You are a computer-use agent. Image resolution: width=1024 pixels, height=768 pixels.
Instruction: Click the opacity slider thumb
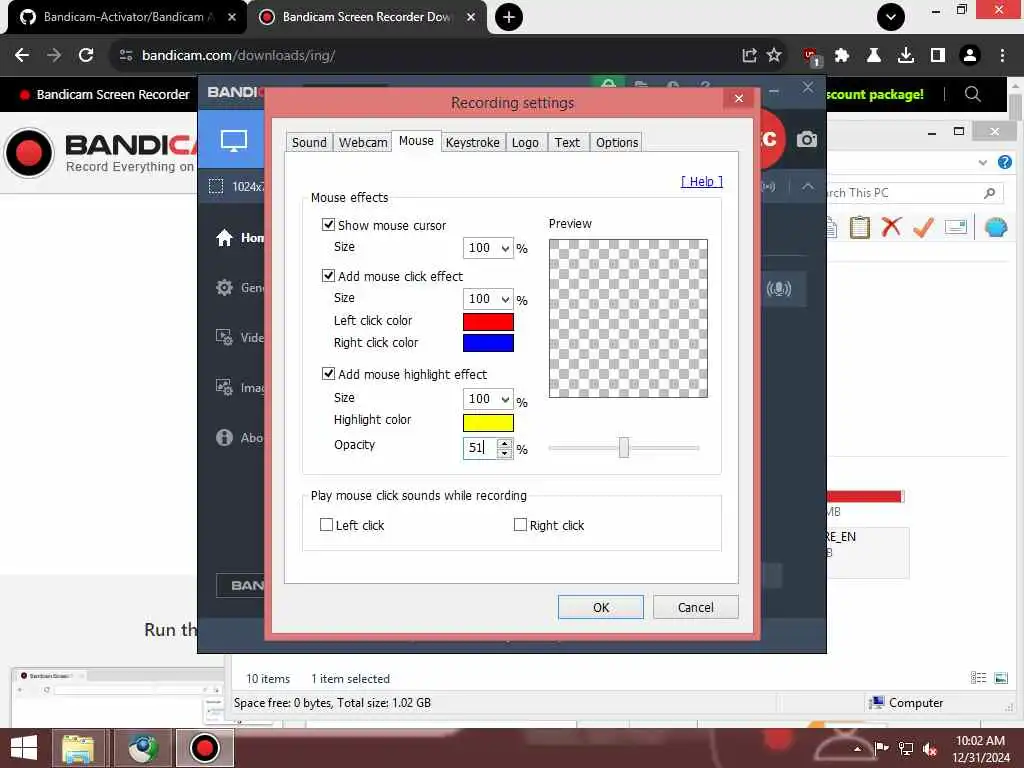click(x=624, y=447)
